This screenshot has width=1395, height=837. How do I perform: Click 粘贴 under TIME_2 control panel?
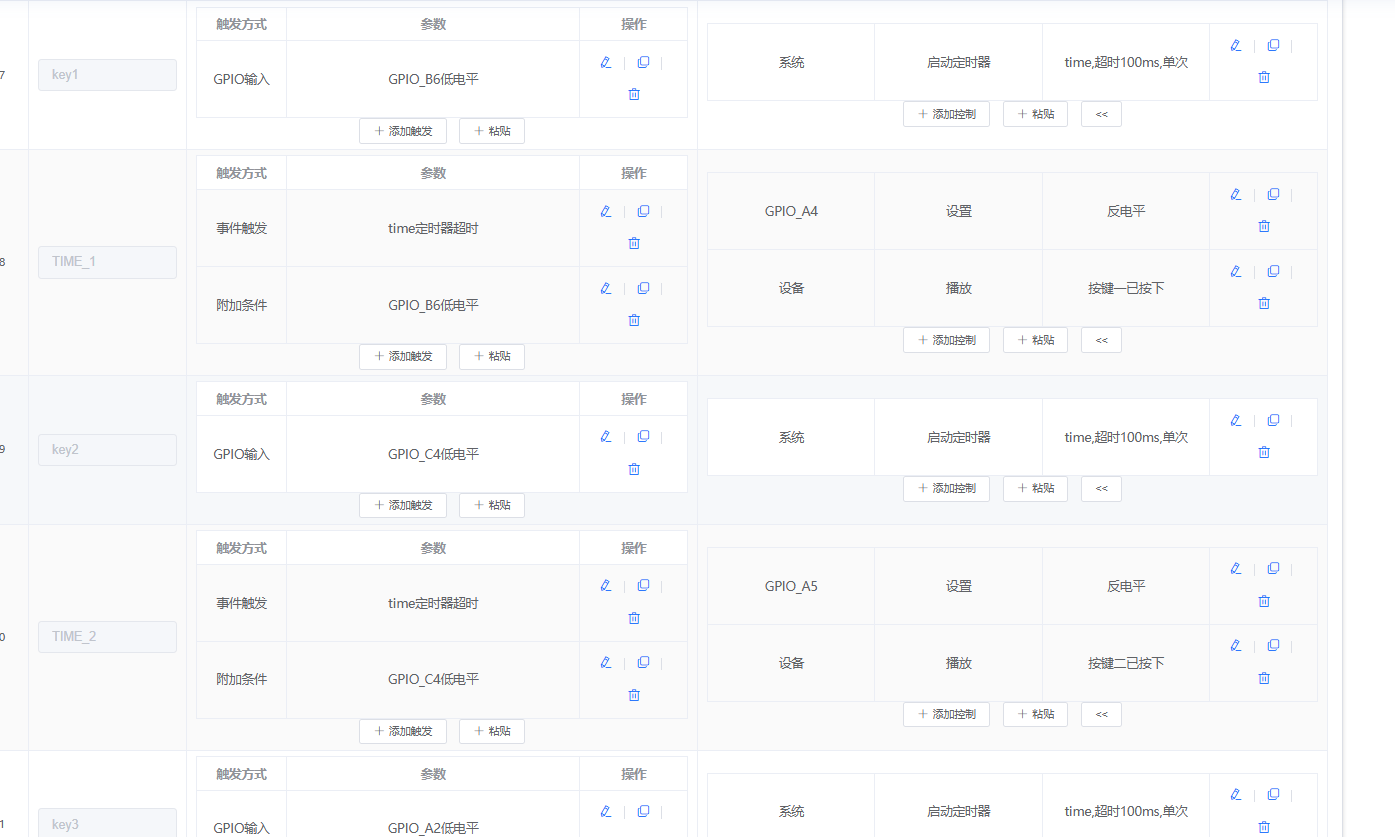click(1035, 713)
